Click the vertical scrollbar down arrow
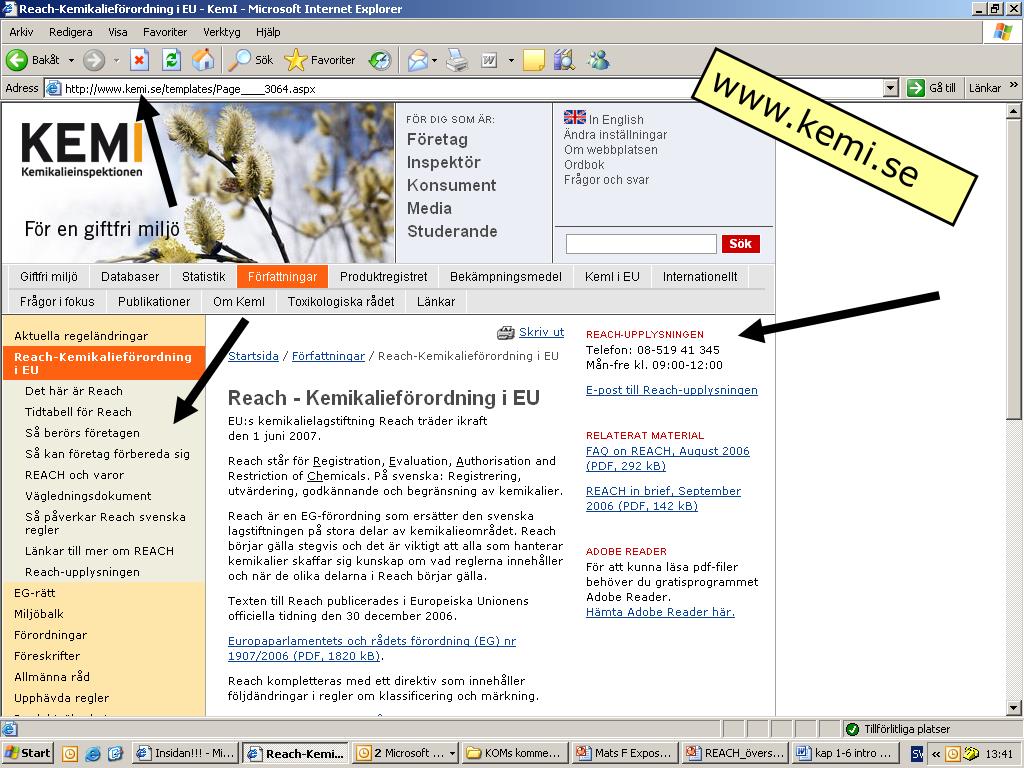1024x768 pixels. click(1015, 708)
